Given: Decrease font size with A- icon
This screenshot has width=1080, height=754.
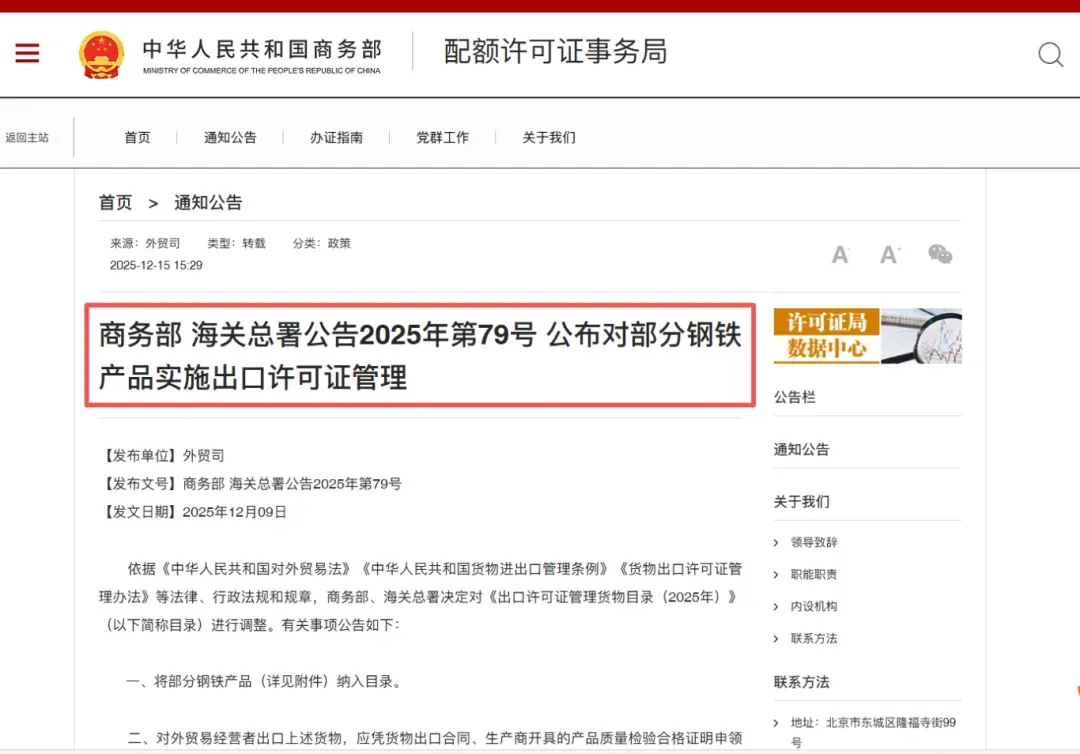Looking at the screenshot, I should (840, 255).
